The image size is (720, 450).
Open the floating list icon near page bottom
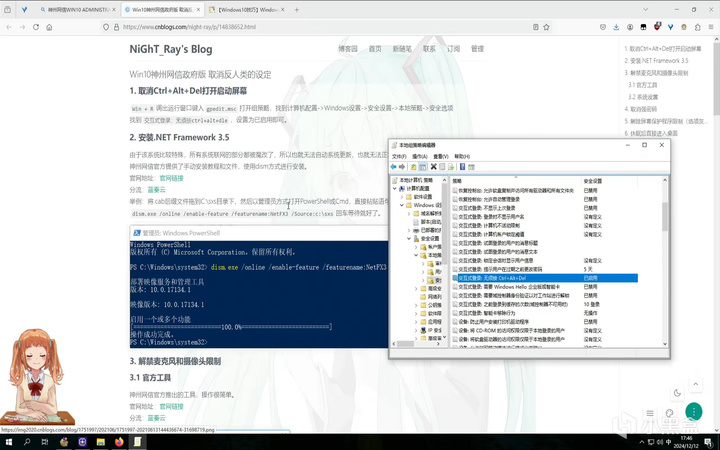(x=650, y=413)
